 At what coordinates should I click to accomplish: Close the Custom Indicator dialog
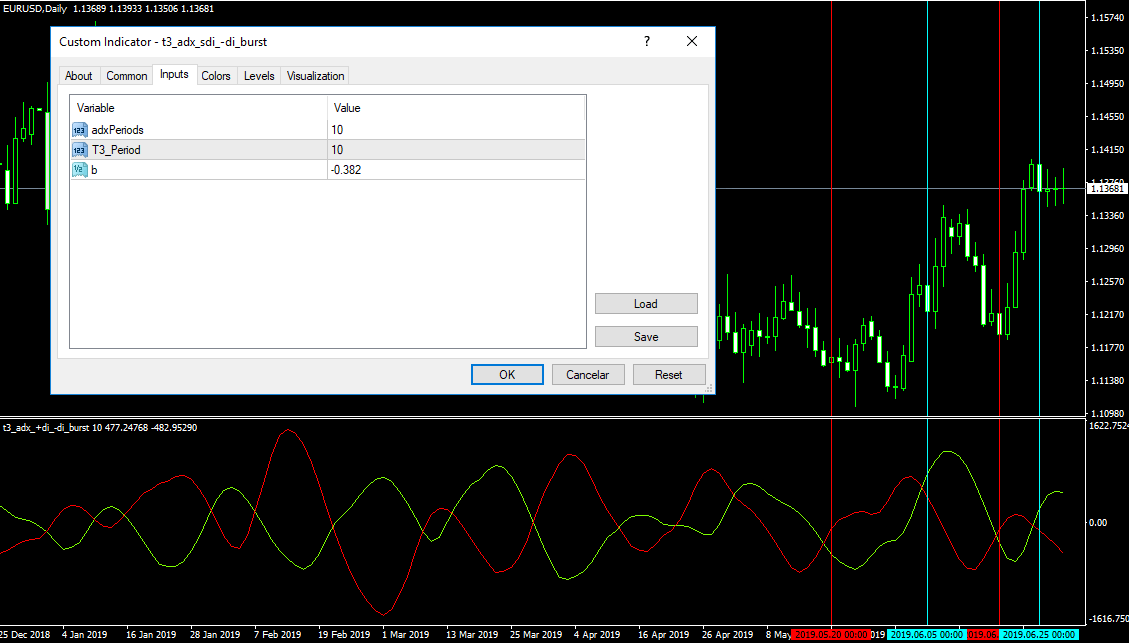(692, 42)
